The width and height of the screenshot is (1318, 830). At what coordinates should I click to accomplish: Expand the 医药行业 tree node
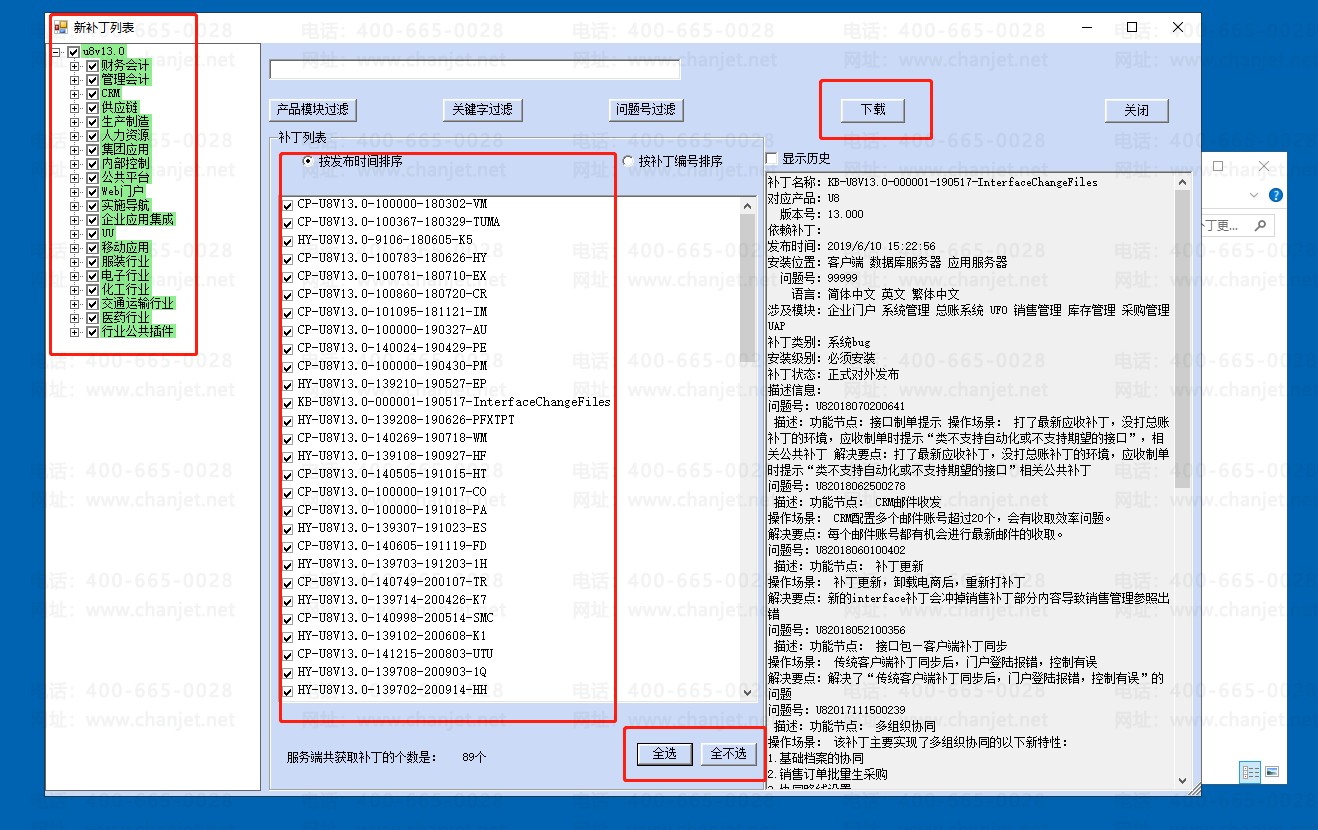coord(75,318)
